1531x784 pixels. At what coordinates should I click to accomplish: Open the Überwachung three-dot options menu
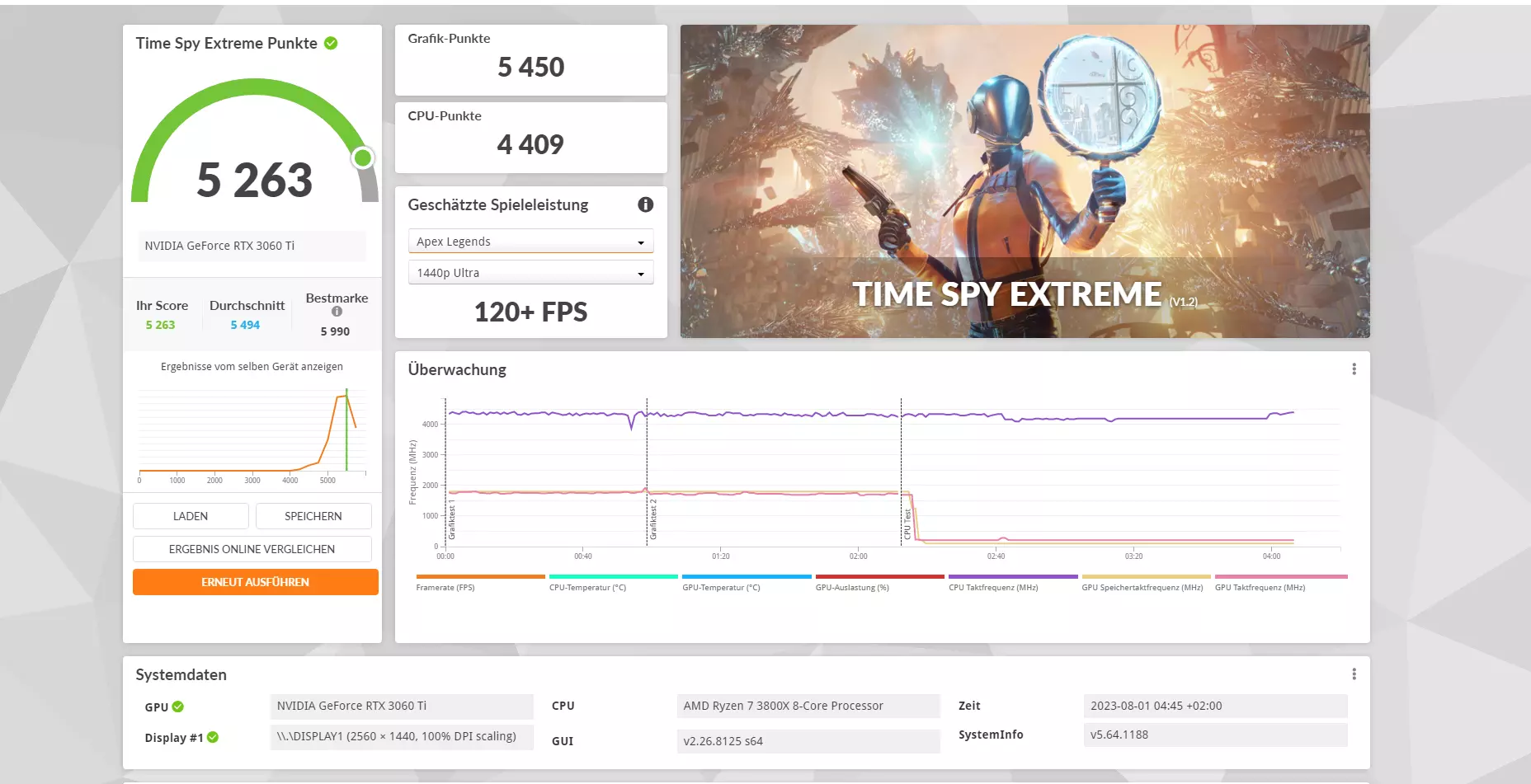pyautogui.click(x=1354, y=369)
